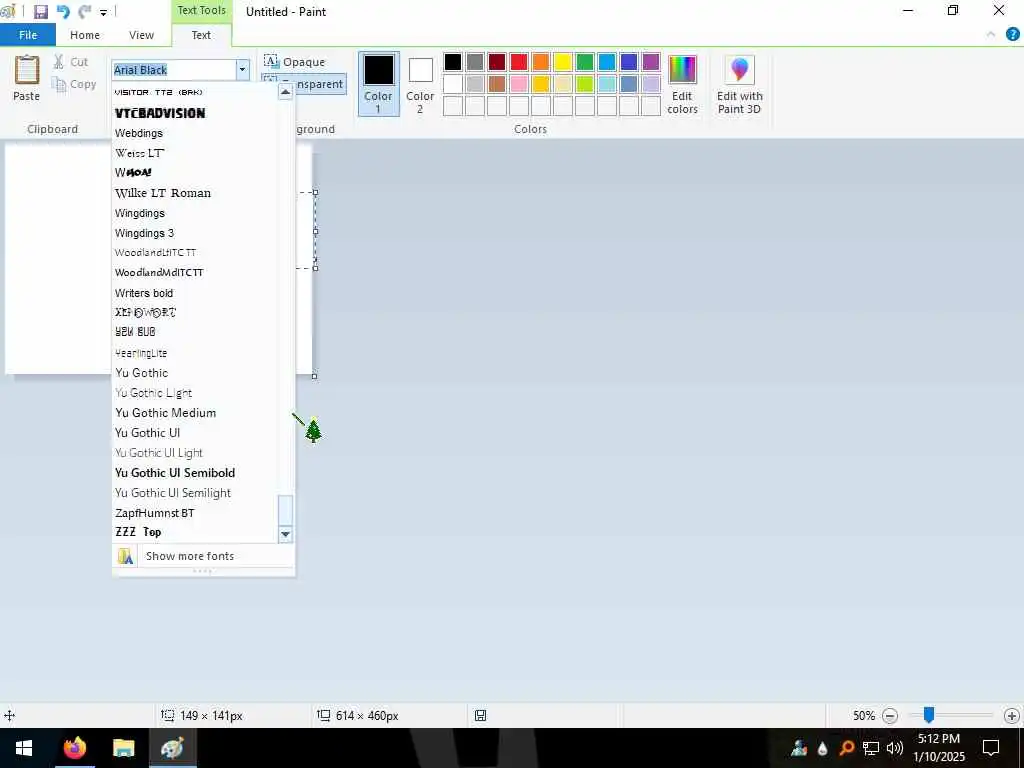This screenshot has width=1024, height=768.
Task: Zoom out with the minus button
Action: click(x=889, y=716)
